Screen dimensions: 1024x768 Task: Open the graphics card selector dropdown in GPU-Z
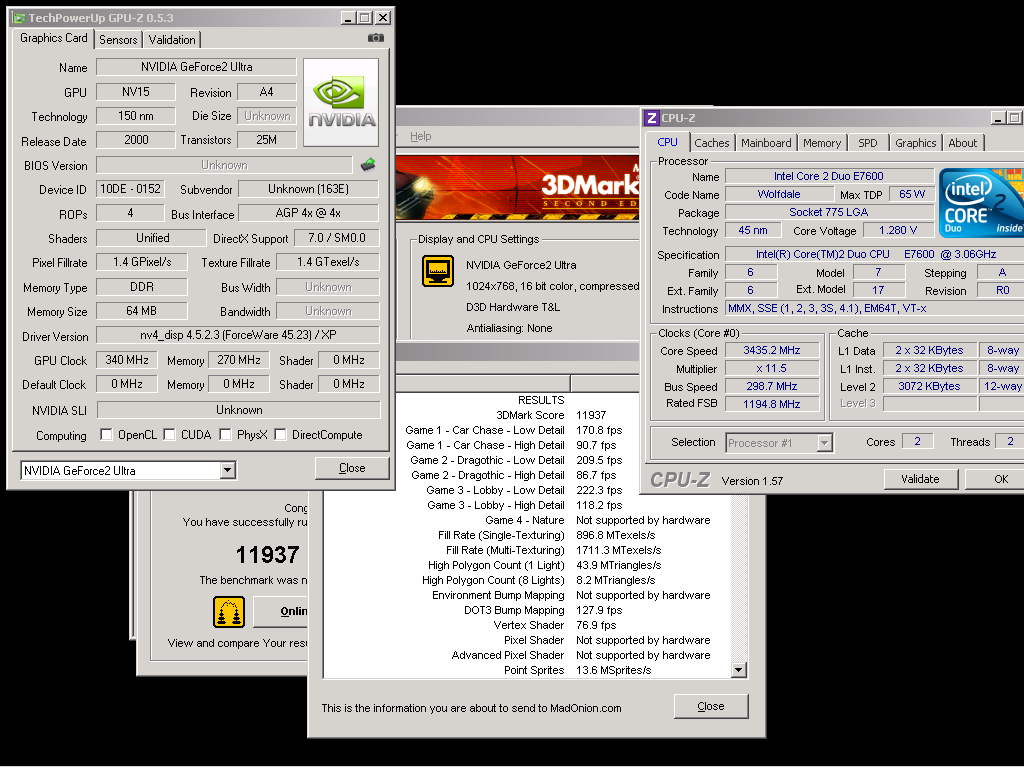227,470
